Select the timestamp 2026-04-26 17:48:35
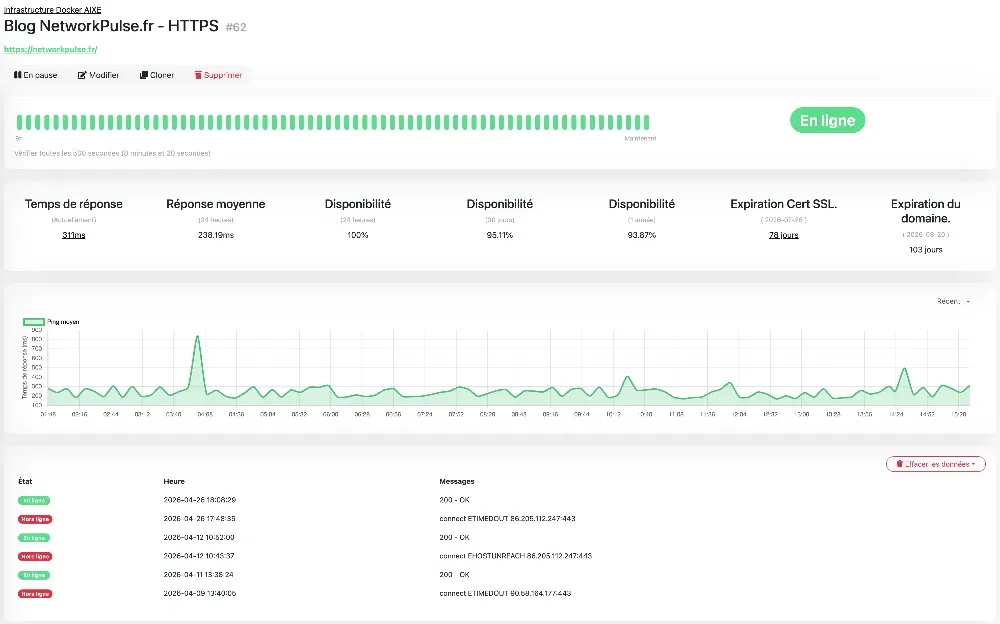Viewport: 1000px width, 624px height. pyautogui.click(x=200, y=518)
